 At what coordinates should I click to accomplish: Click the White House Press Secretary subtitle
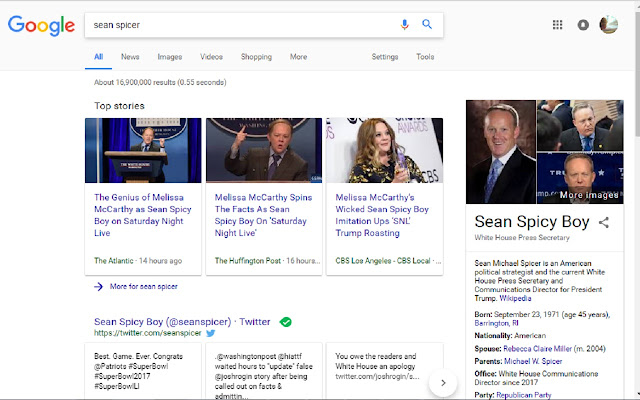(x=522, y=238)
